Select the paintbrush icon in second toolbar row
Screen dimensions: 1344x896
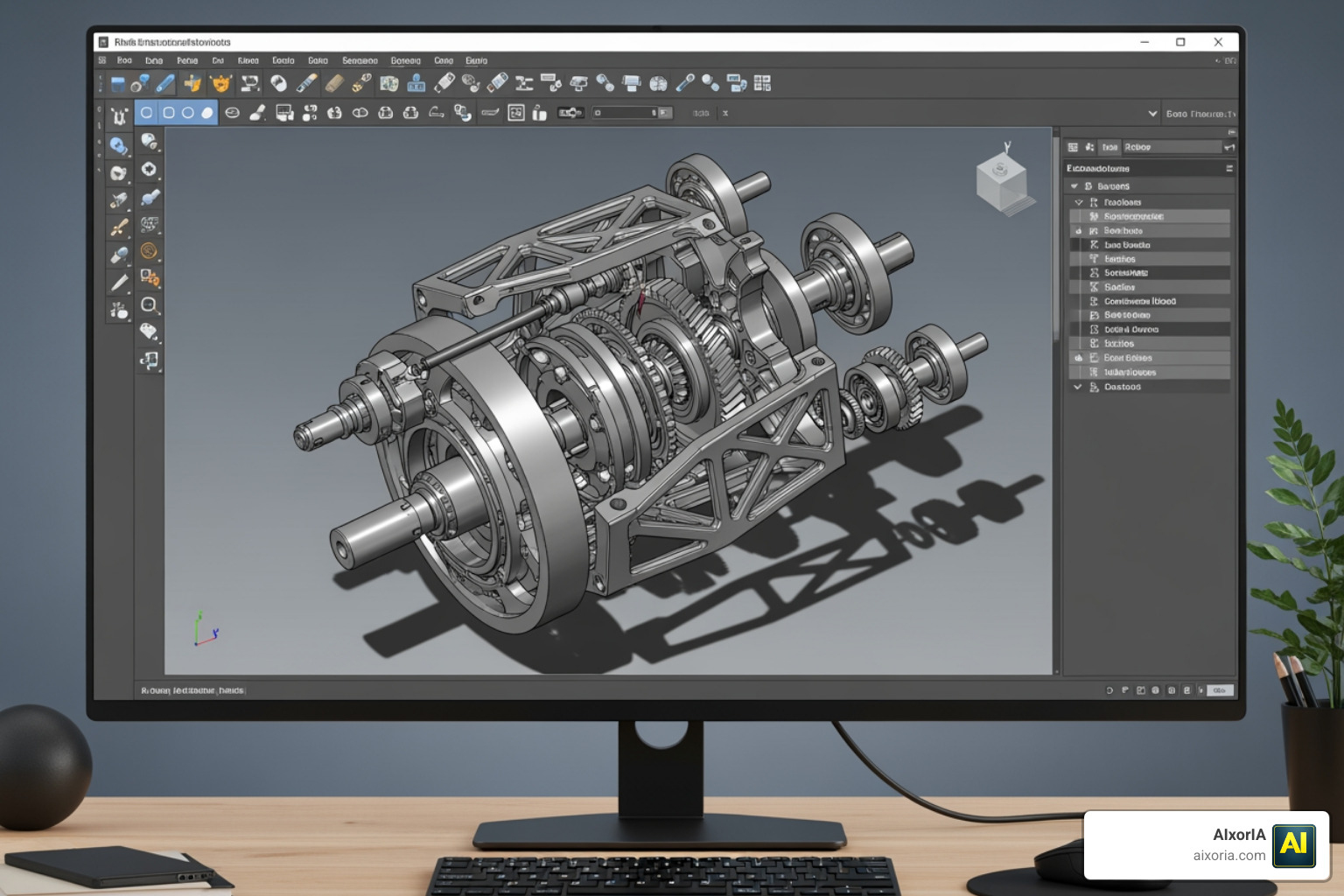(257, 113)
